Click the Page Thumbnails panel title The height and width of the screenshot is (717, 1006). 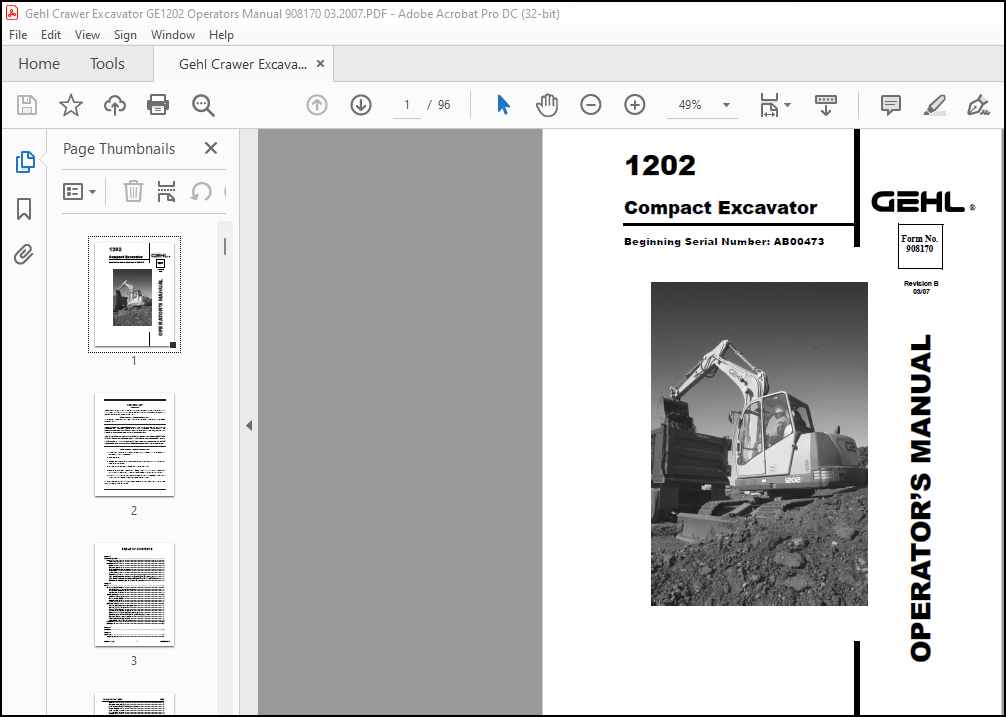(119, 149)
